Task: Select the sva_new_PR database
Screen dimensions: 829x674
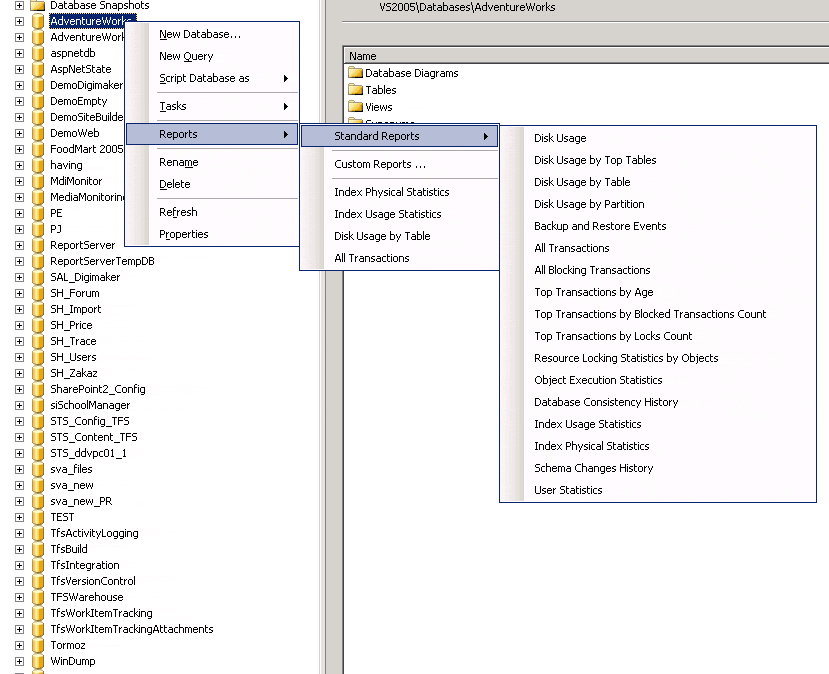Action: click(x=81, y=501)
